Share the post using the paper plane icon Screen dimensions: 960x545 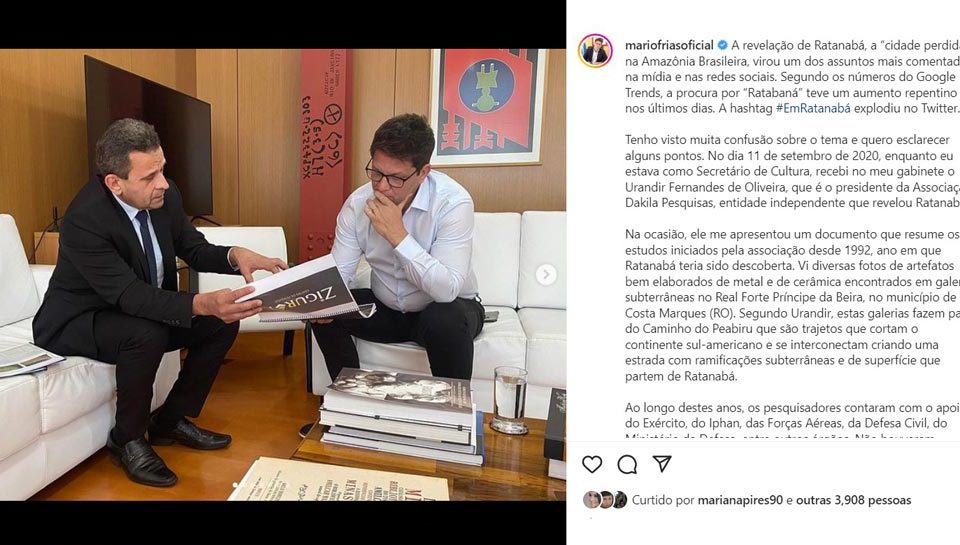(x=662, y=464)
